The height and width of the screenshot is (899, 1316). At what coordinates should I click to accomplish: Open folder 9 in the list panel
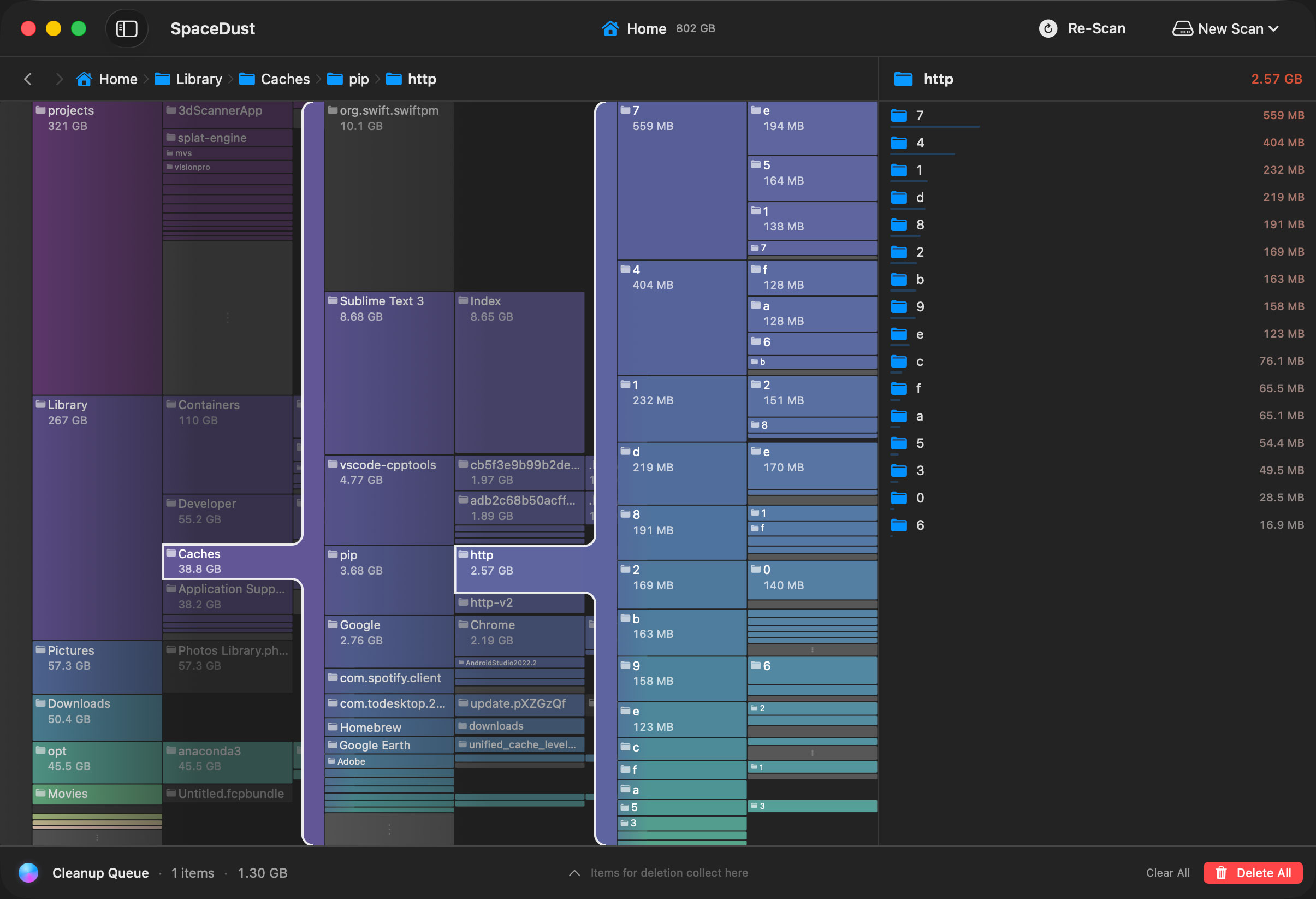[1097, 306]
